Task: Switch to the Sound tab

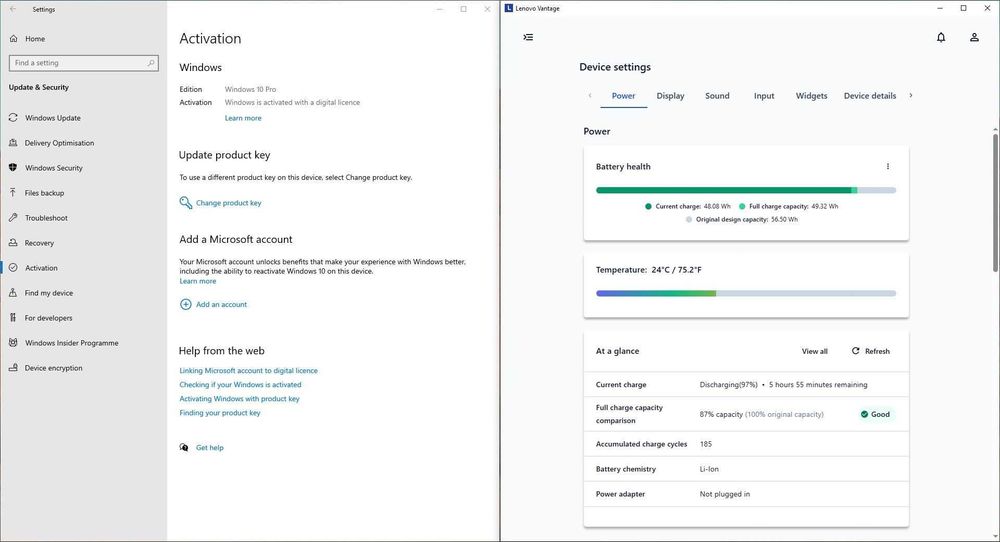Action: [717, 96]
